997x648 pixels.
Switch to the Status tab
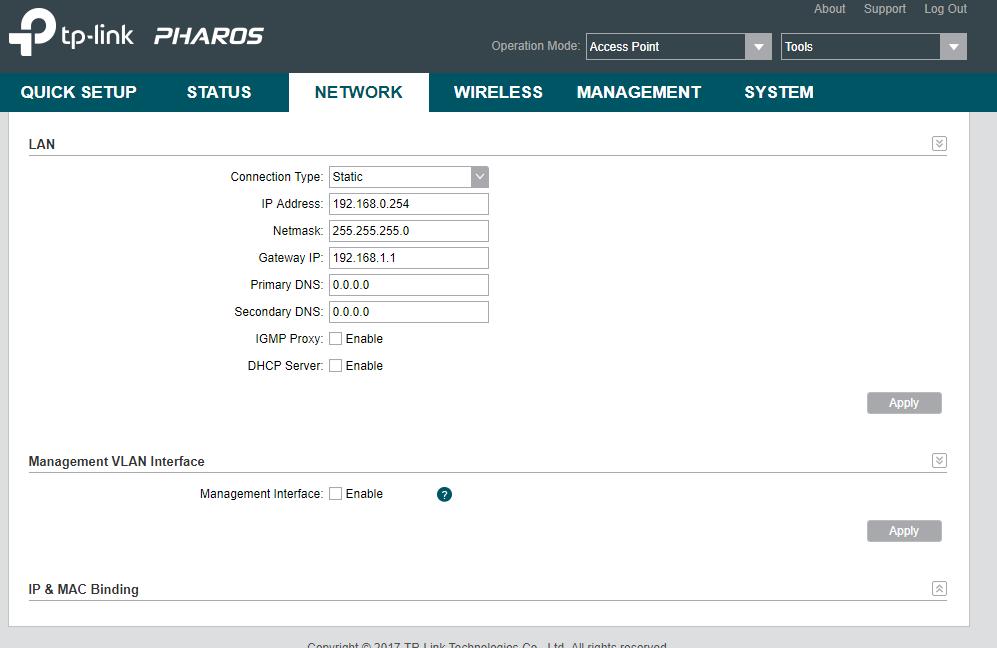219,92
